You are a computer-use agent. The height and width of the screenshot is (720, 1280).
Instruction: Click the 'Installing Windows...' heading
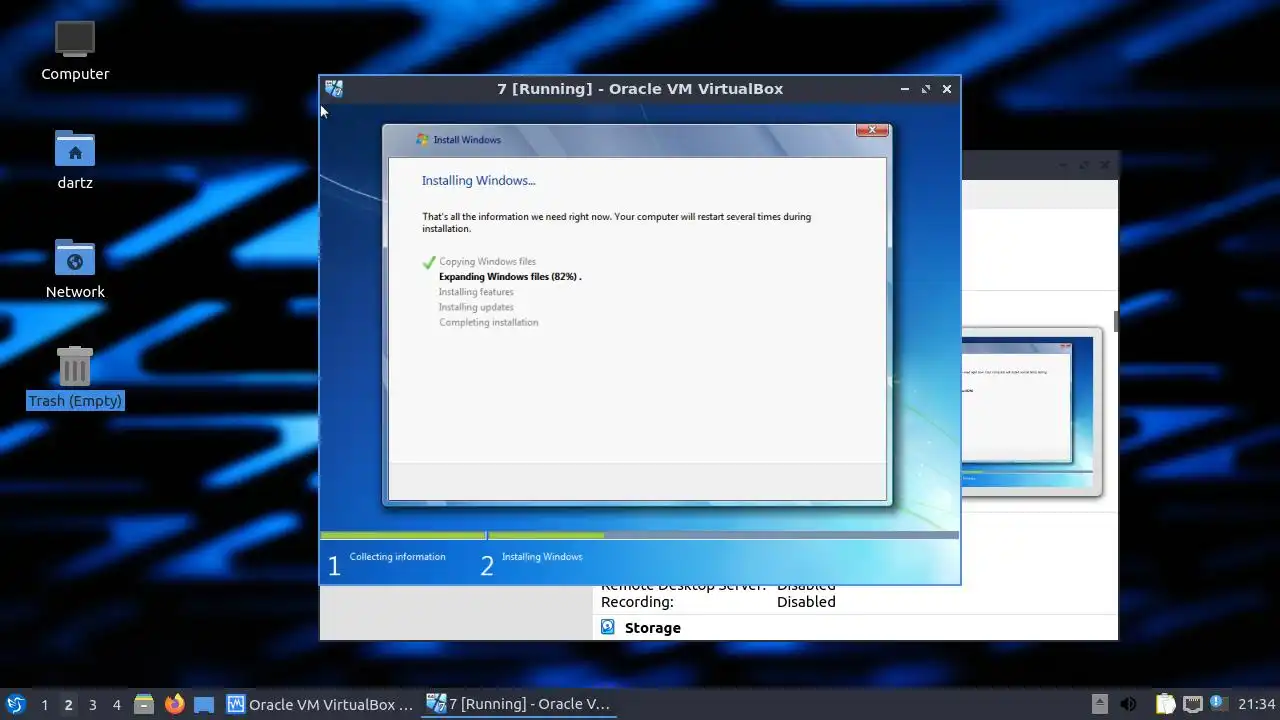pos(478,181)
